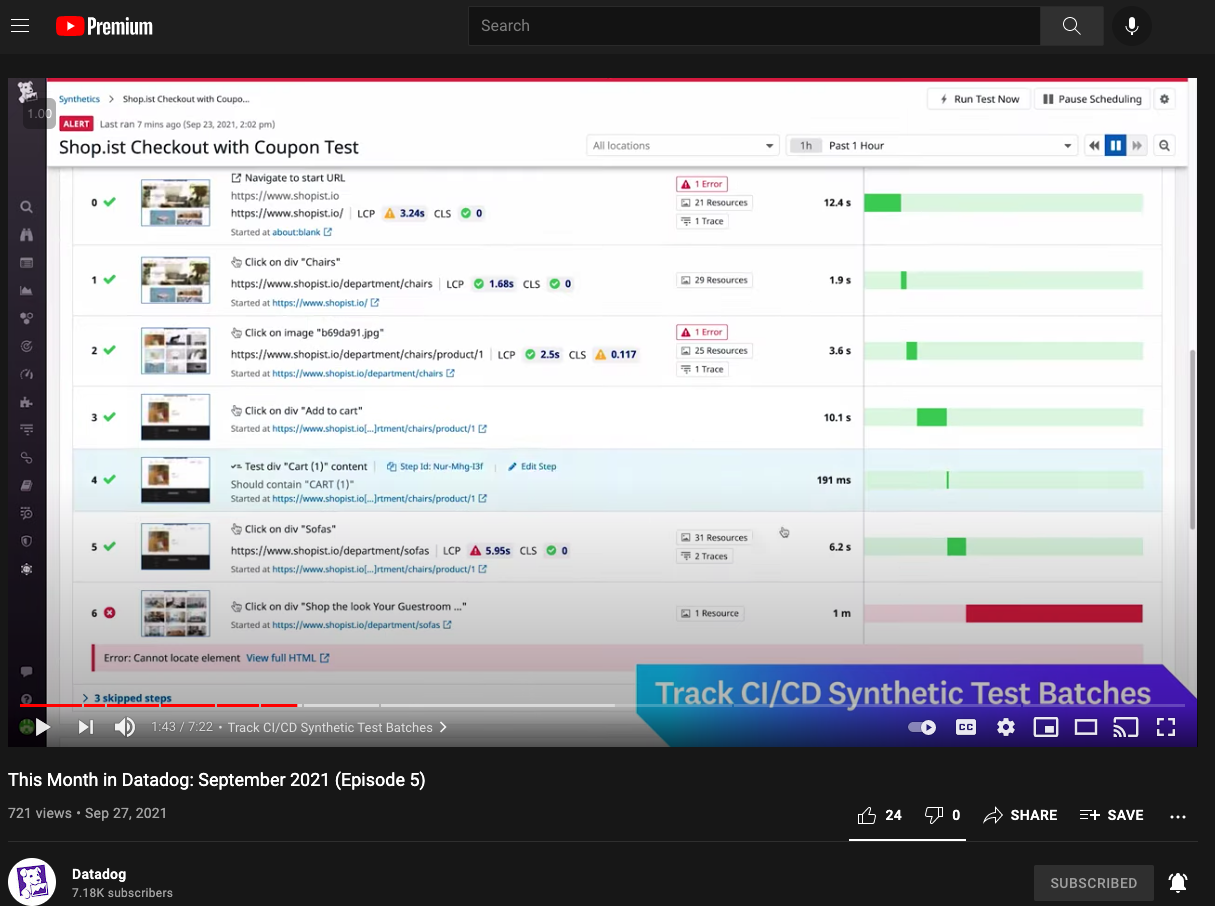This screenshot has height=906, width=1215.
Task: Dislike the video
Action: 942,815
